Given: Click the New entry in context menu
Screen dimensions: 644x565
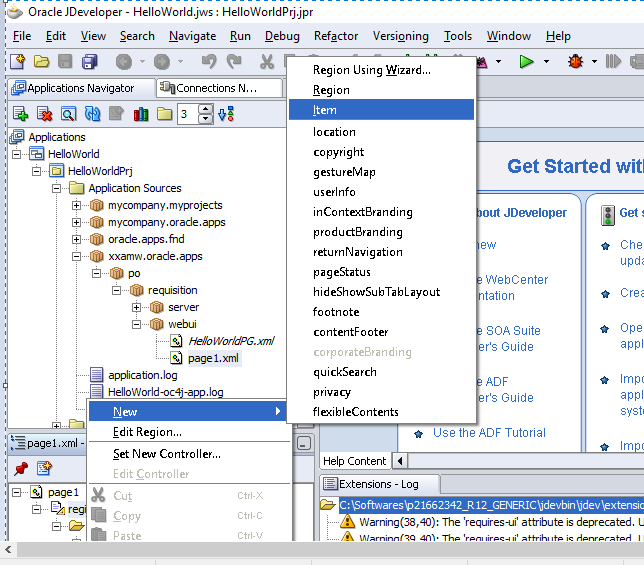Looking at the screenshot, I should tap(187, 411).
